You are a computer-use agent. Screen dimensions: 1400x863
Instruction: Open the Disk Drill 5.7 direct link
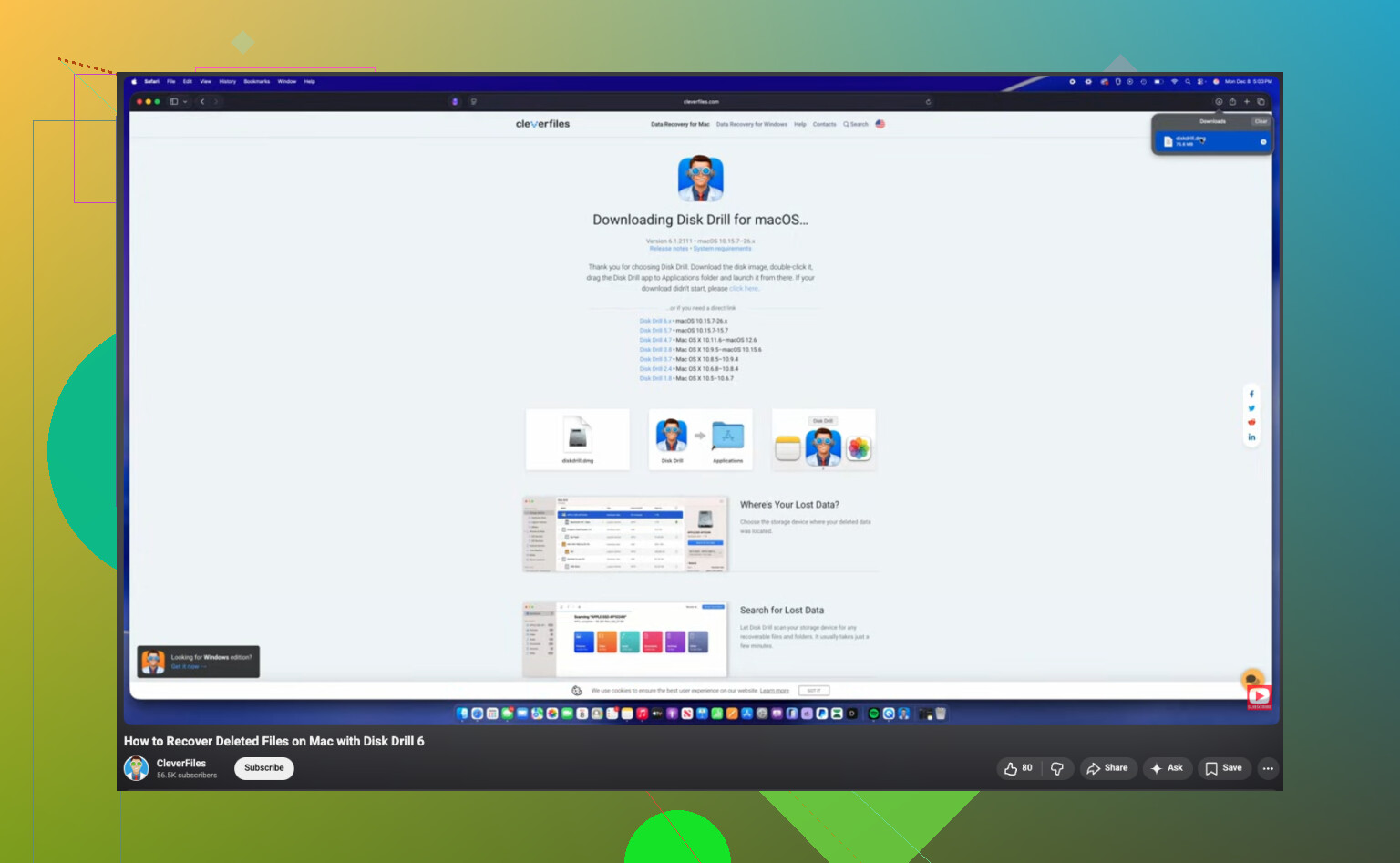click(655, 331)
